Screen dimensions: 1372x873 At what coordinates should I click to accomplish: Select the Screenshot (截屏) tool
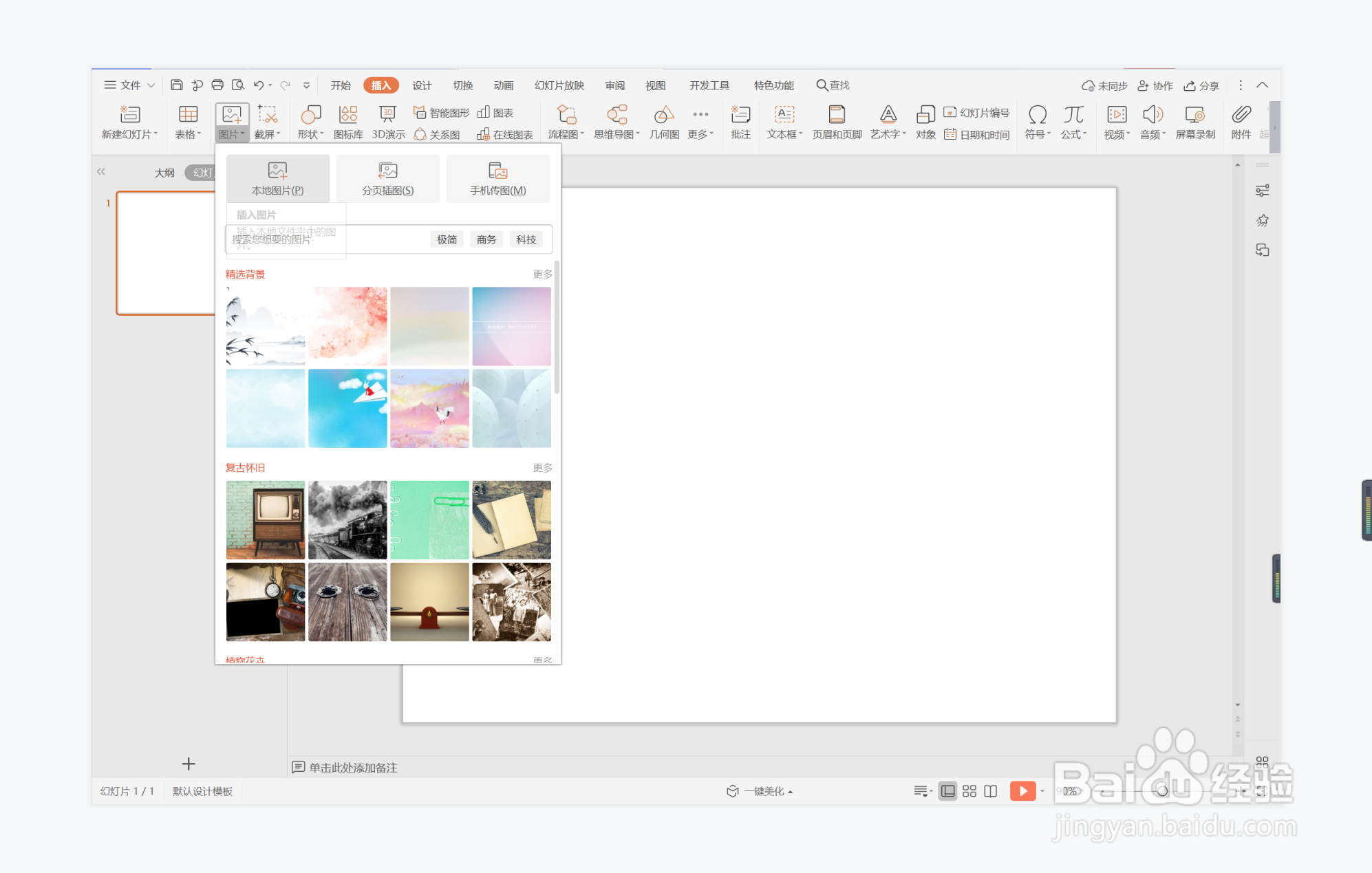[267, 122]
